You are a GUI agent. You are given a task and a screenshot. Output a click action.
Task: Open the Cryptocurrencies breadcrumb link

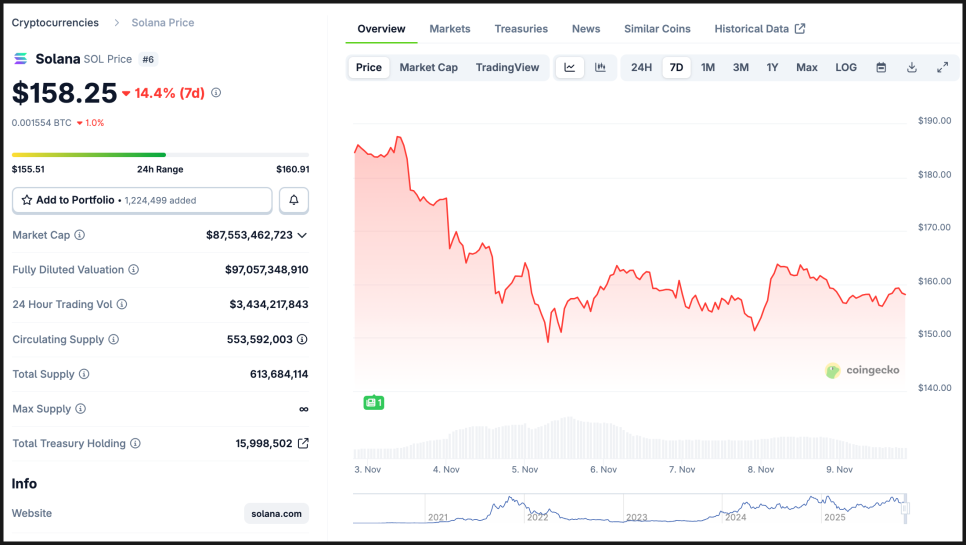coord(55,22)
